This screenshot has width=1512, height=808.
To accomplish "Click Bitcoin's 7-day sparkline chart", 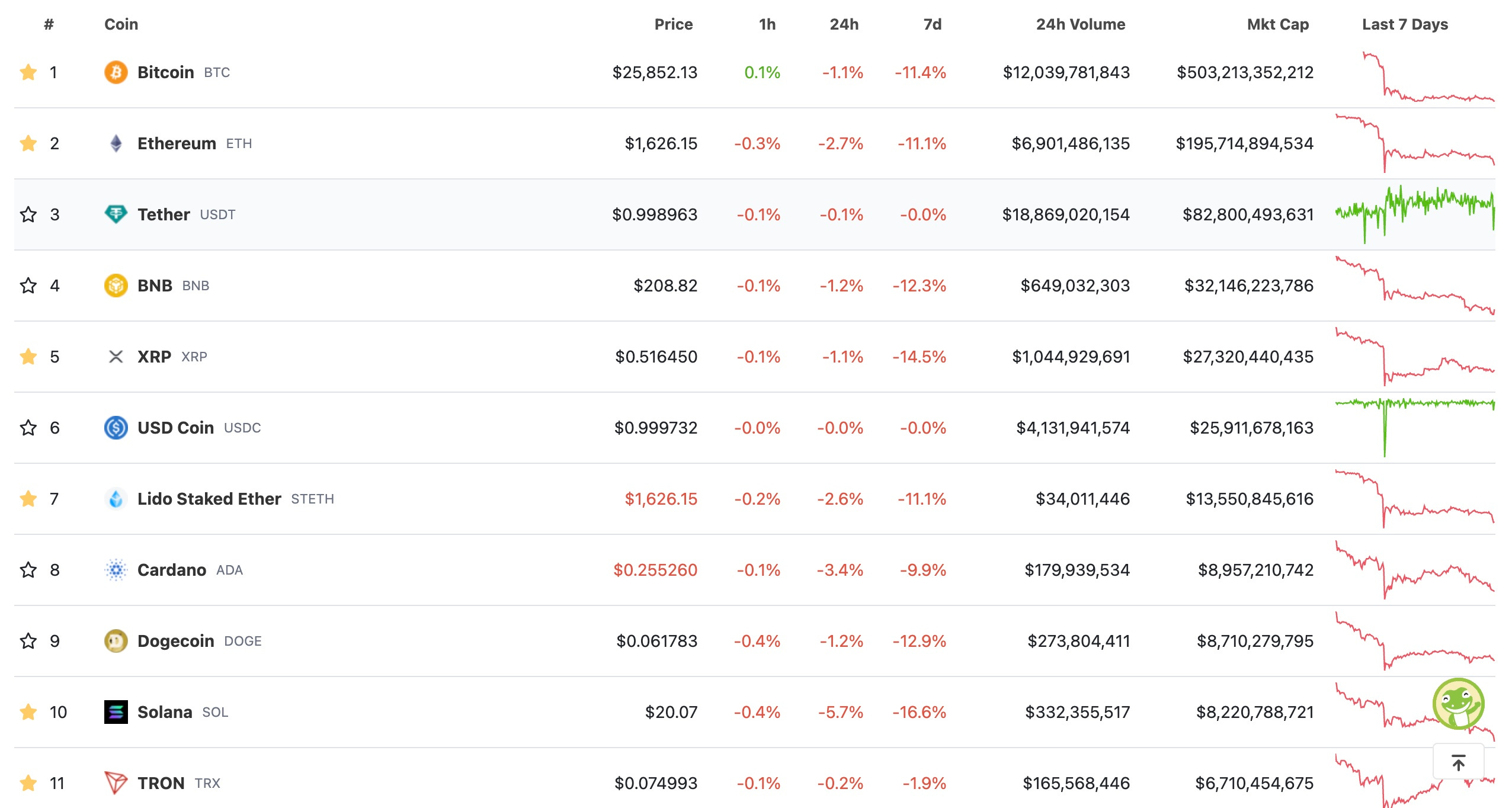I will pyautogui.click(x=1428, y=77).
